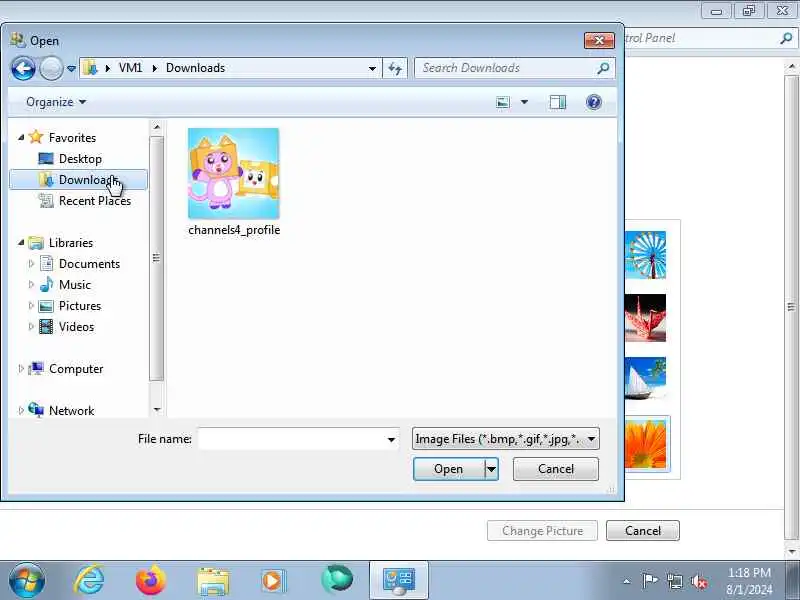The width and height of the screenshot is (800, 600).
Task: Toggle the preview pane
Action: pos(558,102)
